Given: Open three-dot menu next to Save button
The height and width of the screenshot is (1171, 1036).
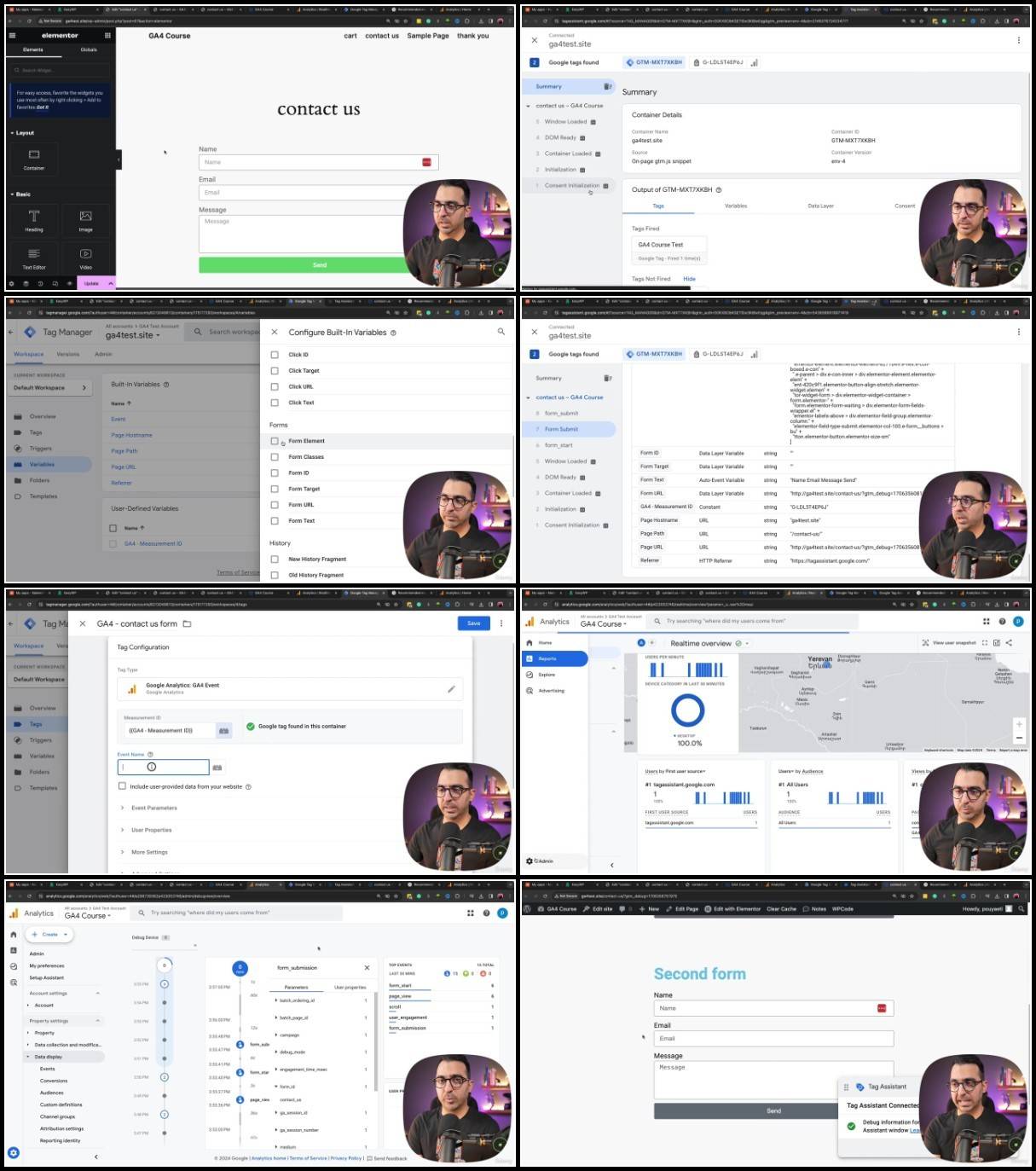Looking at the screenshot, I should point(501,623).
